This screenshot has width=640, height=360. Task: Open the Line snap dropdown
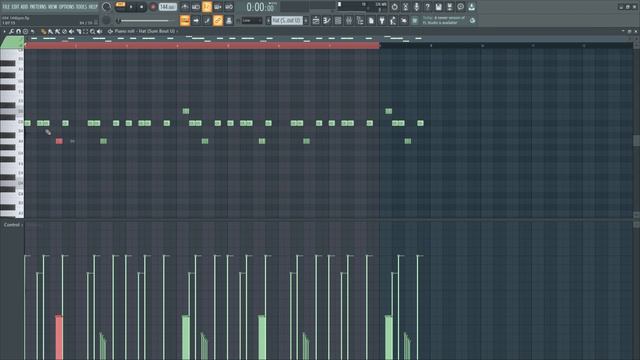point(252,20)
